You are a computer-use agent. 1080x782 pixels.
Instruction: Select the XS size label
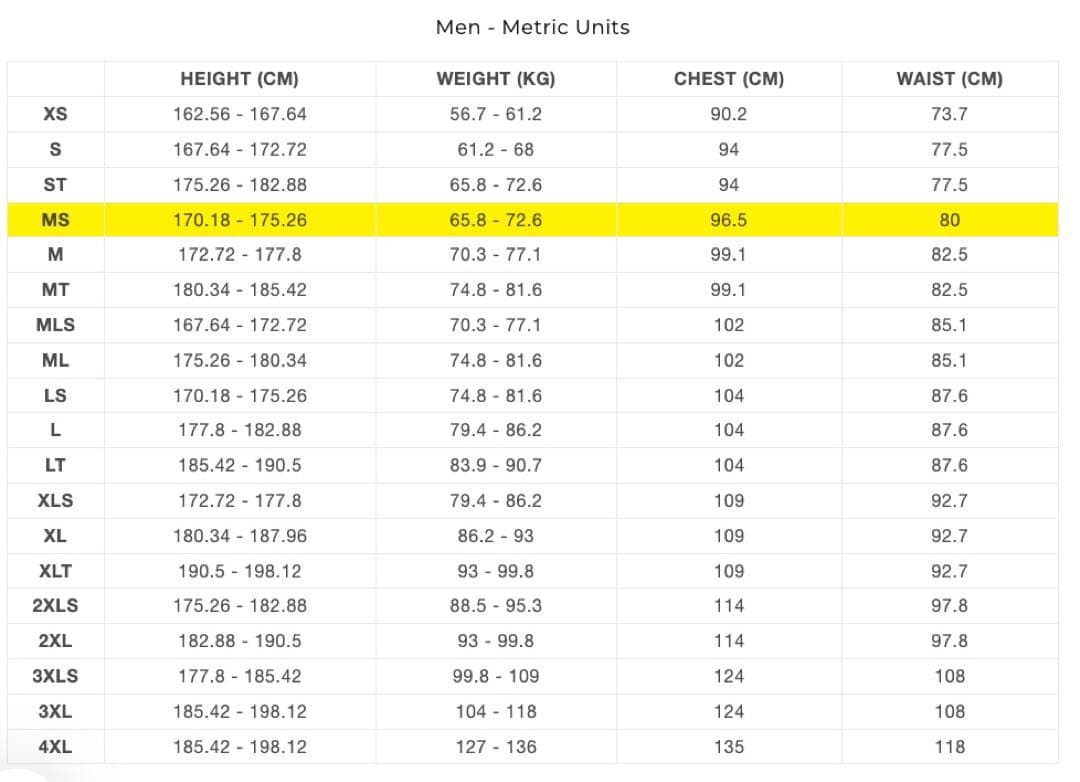coord(55,114)
